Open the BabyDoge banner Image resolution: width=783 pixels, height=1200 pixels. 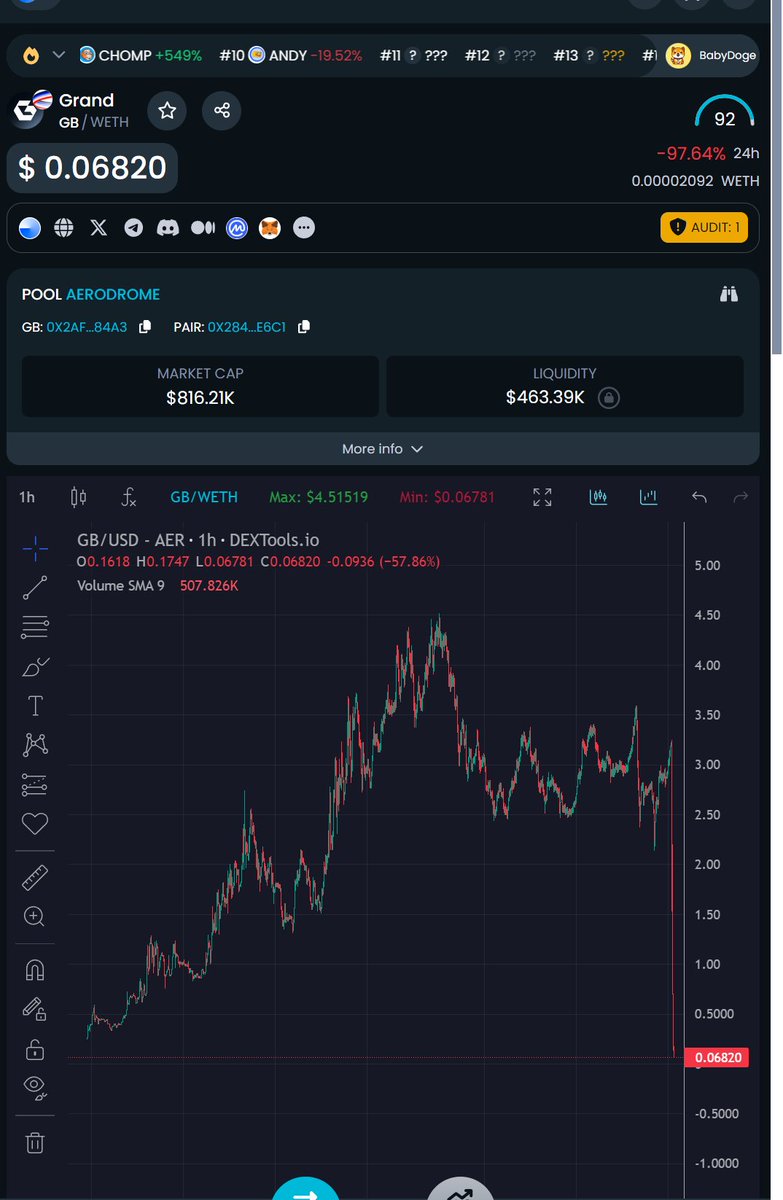711,55
